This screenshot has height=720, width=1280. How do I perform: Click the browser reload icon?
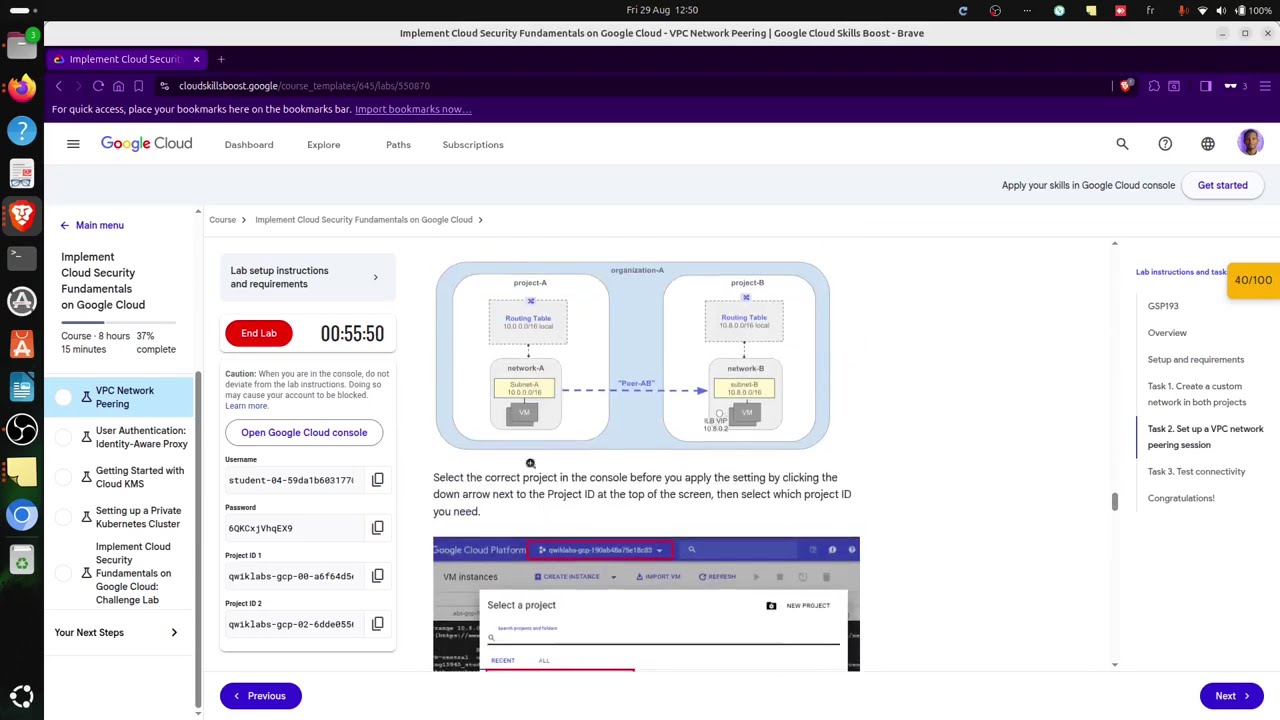pyautogui.click(x=98, y=86)
